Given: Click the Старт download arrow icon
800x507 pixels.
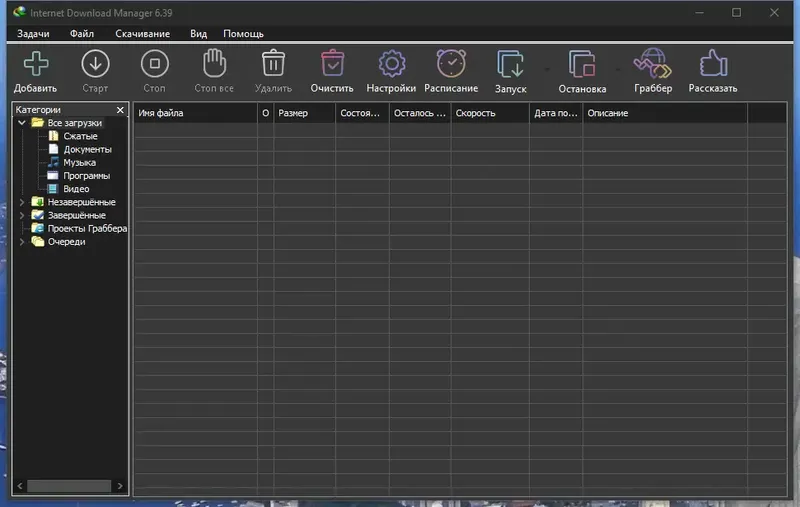Looking at the screenshot, I should coord(95,64).
